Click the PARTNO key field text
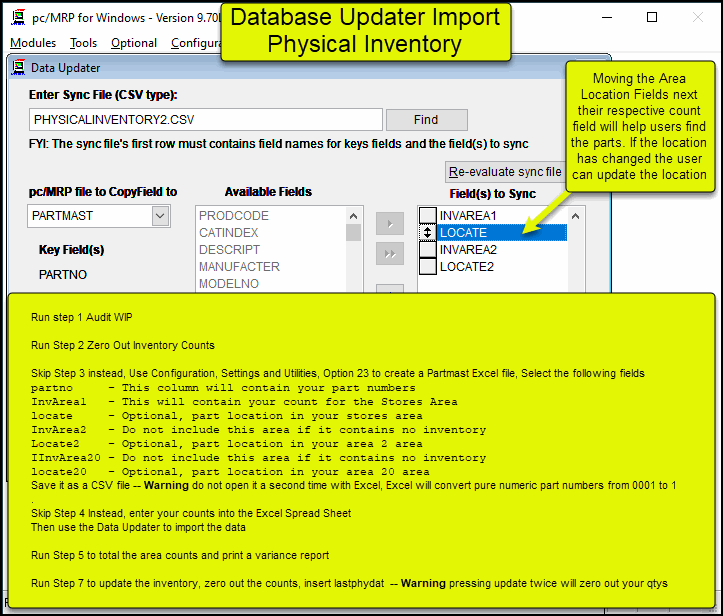The image size is (723, 616). (63, 275)
